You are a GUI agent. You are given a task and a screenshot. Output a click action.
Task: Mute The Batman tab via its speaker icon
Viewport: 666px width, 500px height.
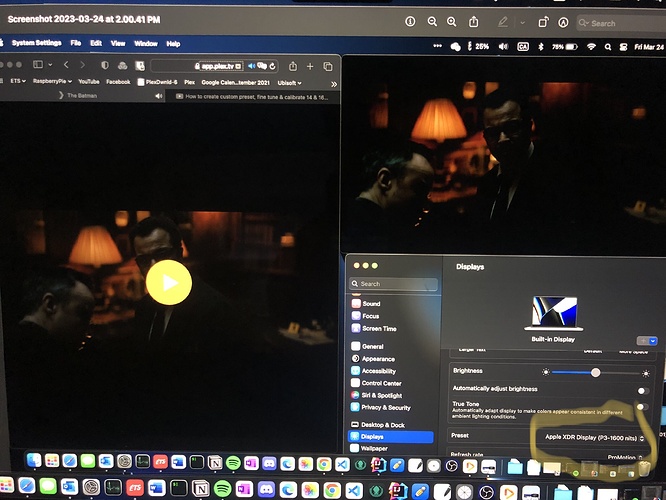pos(158,96)
